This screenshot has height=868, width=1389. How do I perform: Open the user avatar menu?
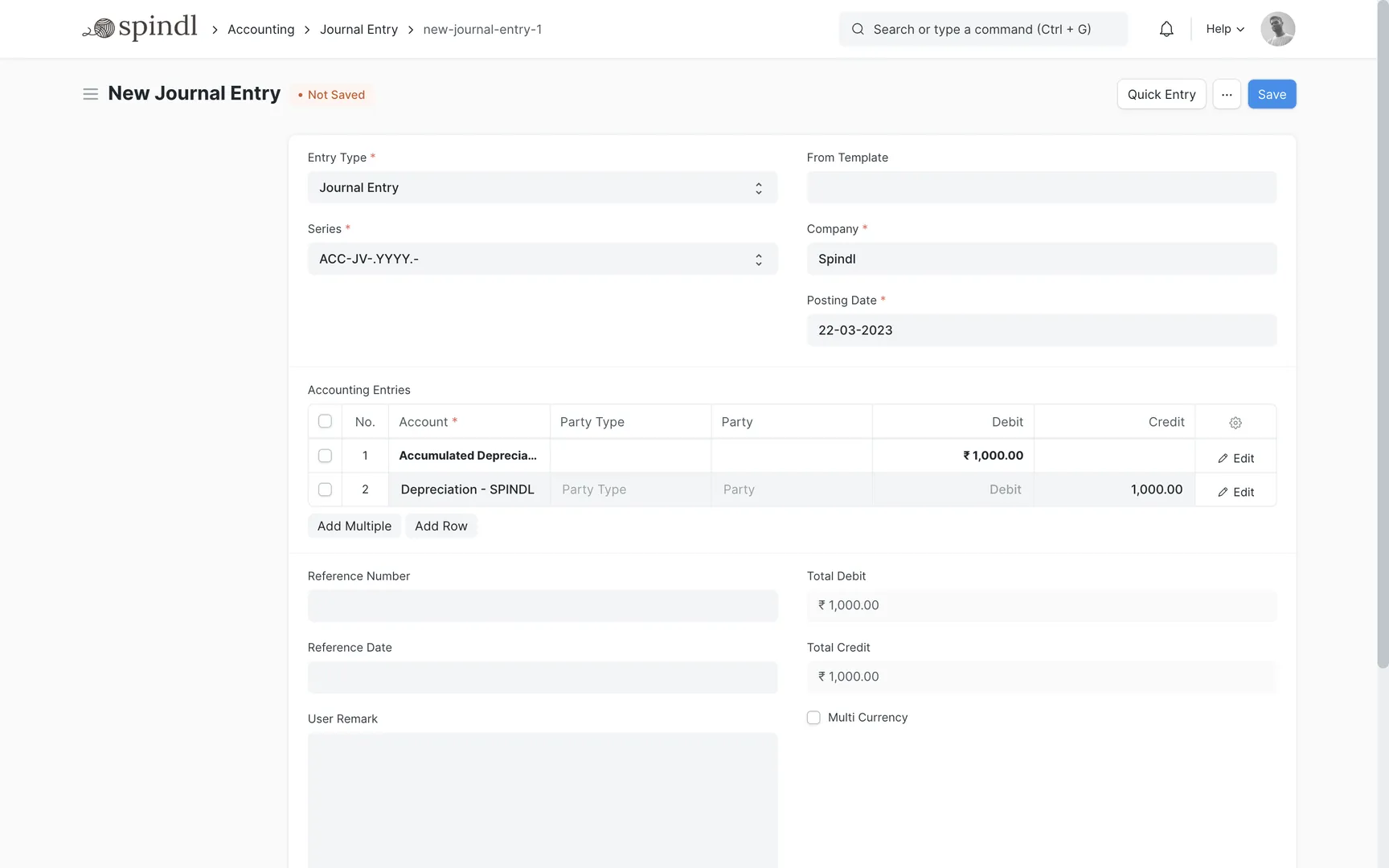point(1277,29)
